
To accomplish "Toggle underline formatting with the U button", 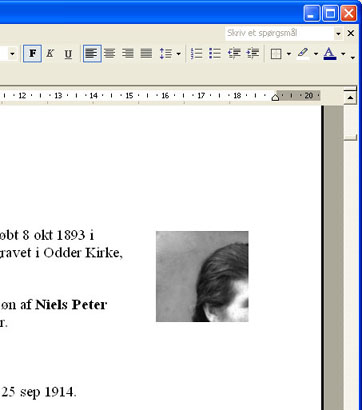I will click(68, 53).
